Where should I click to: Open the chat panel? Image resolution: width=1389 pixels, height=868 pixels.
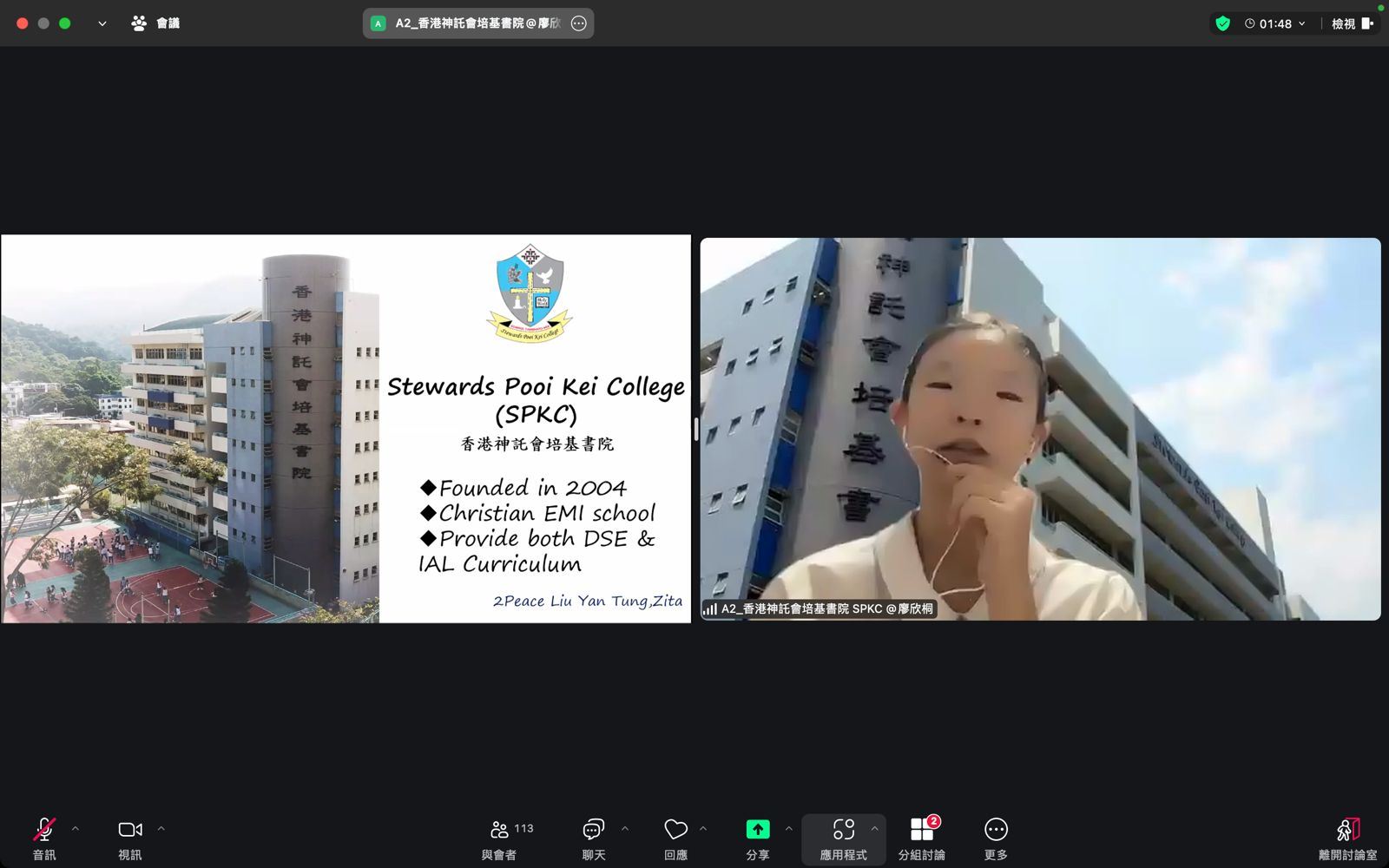(594, 838)
